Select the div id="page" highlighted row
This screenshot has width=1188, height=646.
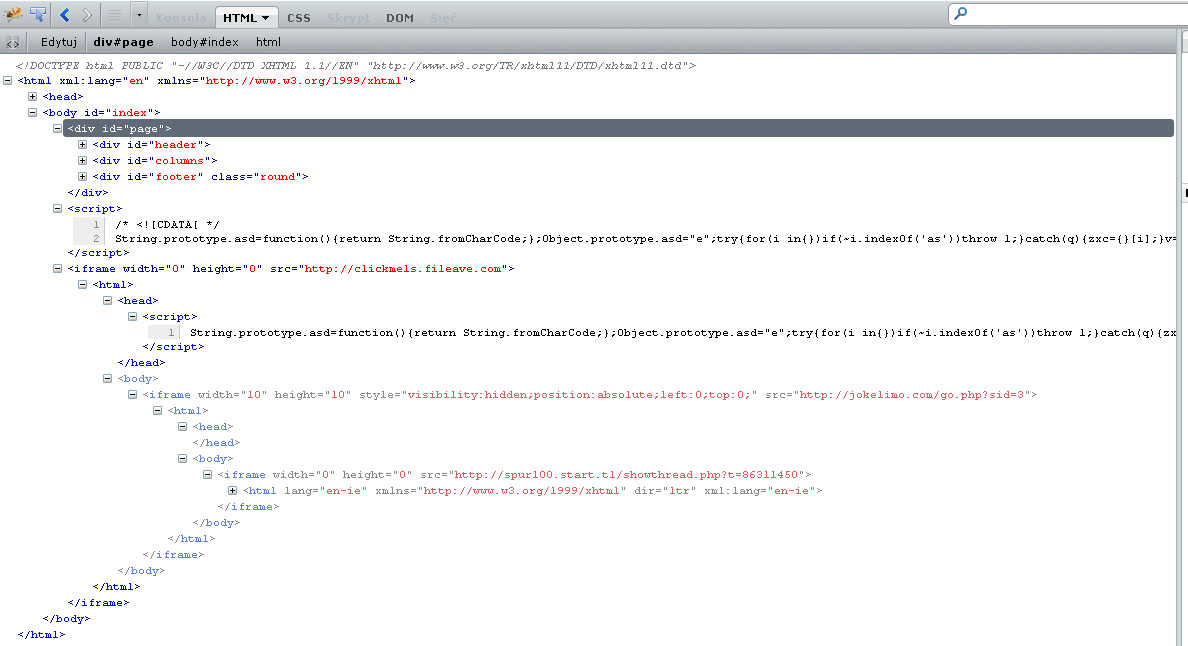coord(618,128)
